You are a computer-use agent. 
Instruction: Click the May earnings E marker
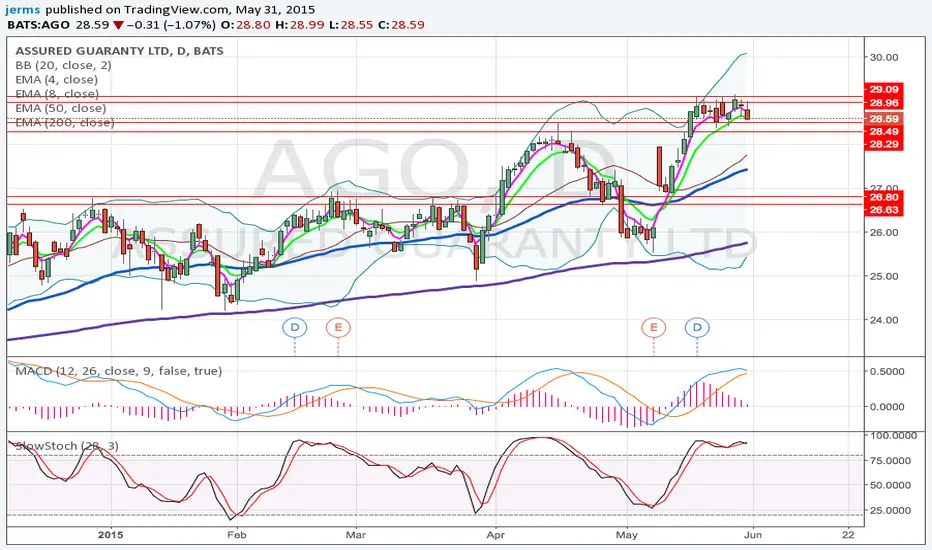(x=653, y=328)
